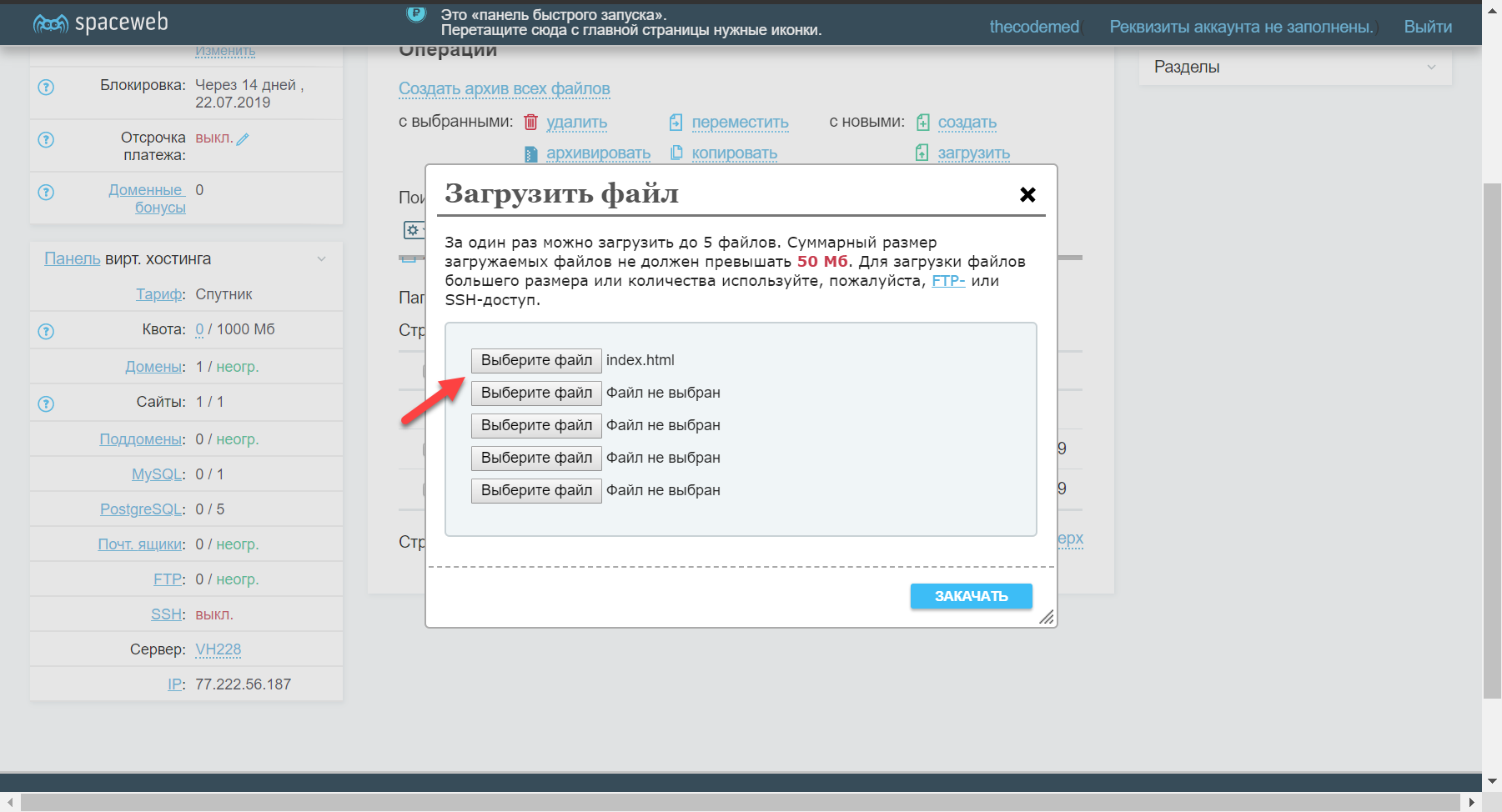Click Выйти in the top bar

tap(1427, 27)
